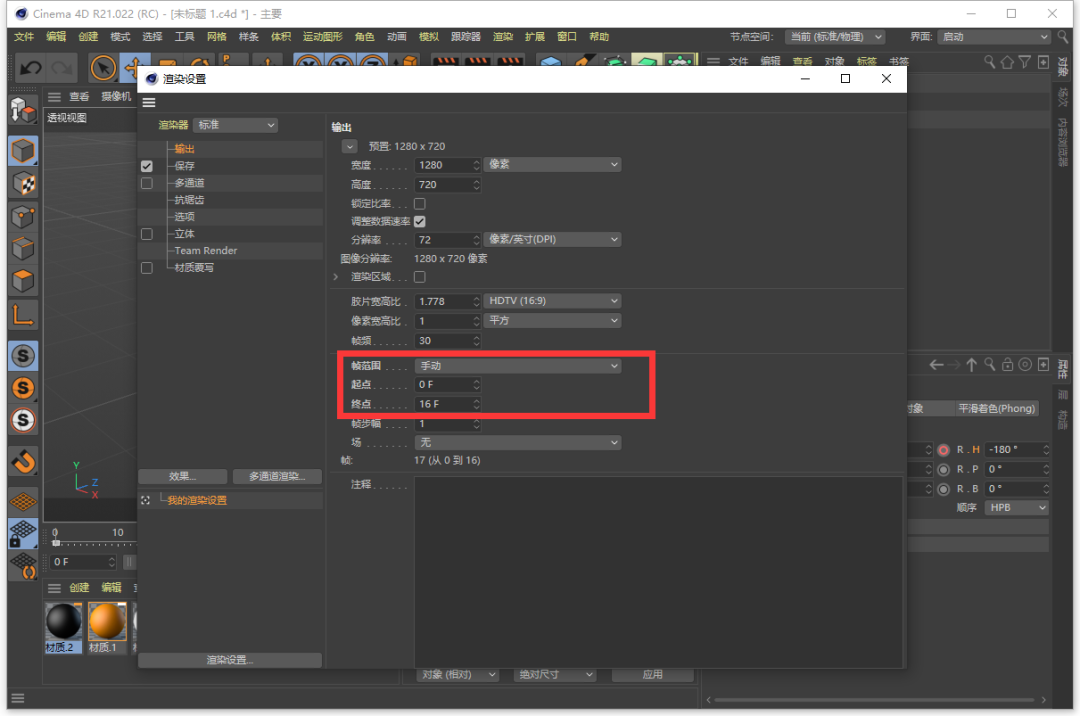Open the 帧范围 (Frame Range) dropdown
Viewport: 1080px width, 716px height.
[x=518, y=366]
